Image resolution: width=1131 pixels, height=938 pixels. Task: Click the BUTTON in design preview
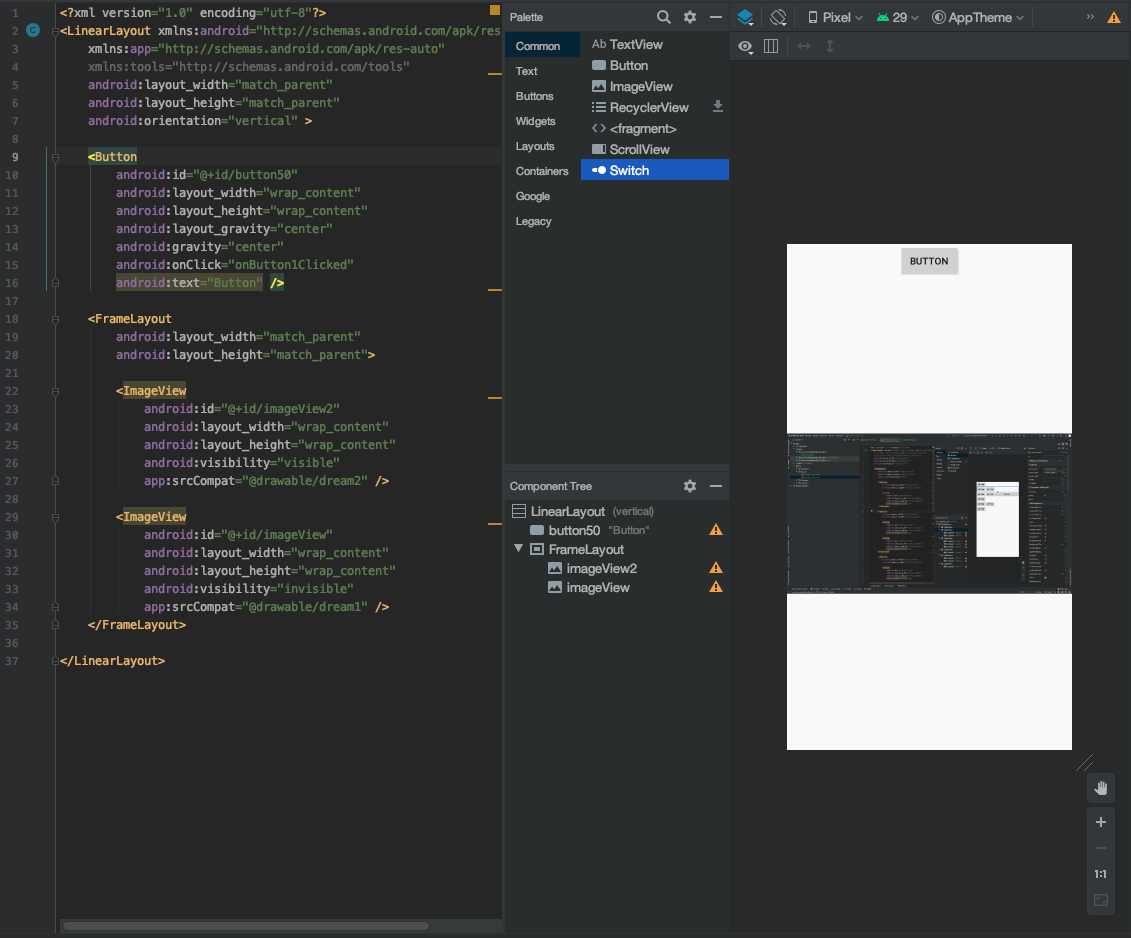pyautogui.click(x=929, y=261)
